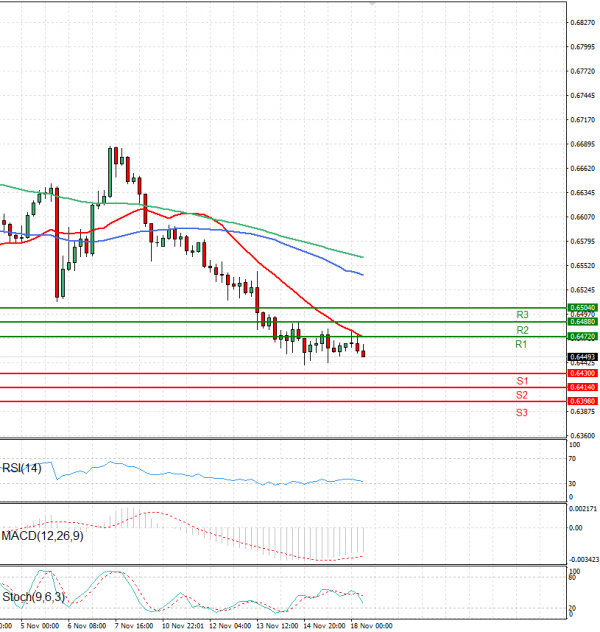
Task: Click the S3 support label
Action: click(x=522, y=412)
